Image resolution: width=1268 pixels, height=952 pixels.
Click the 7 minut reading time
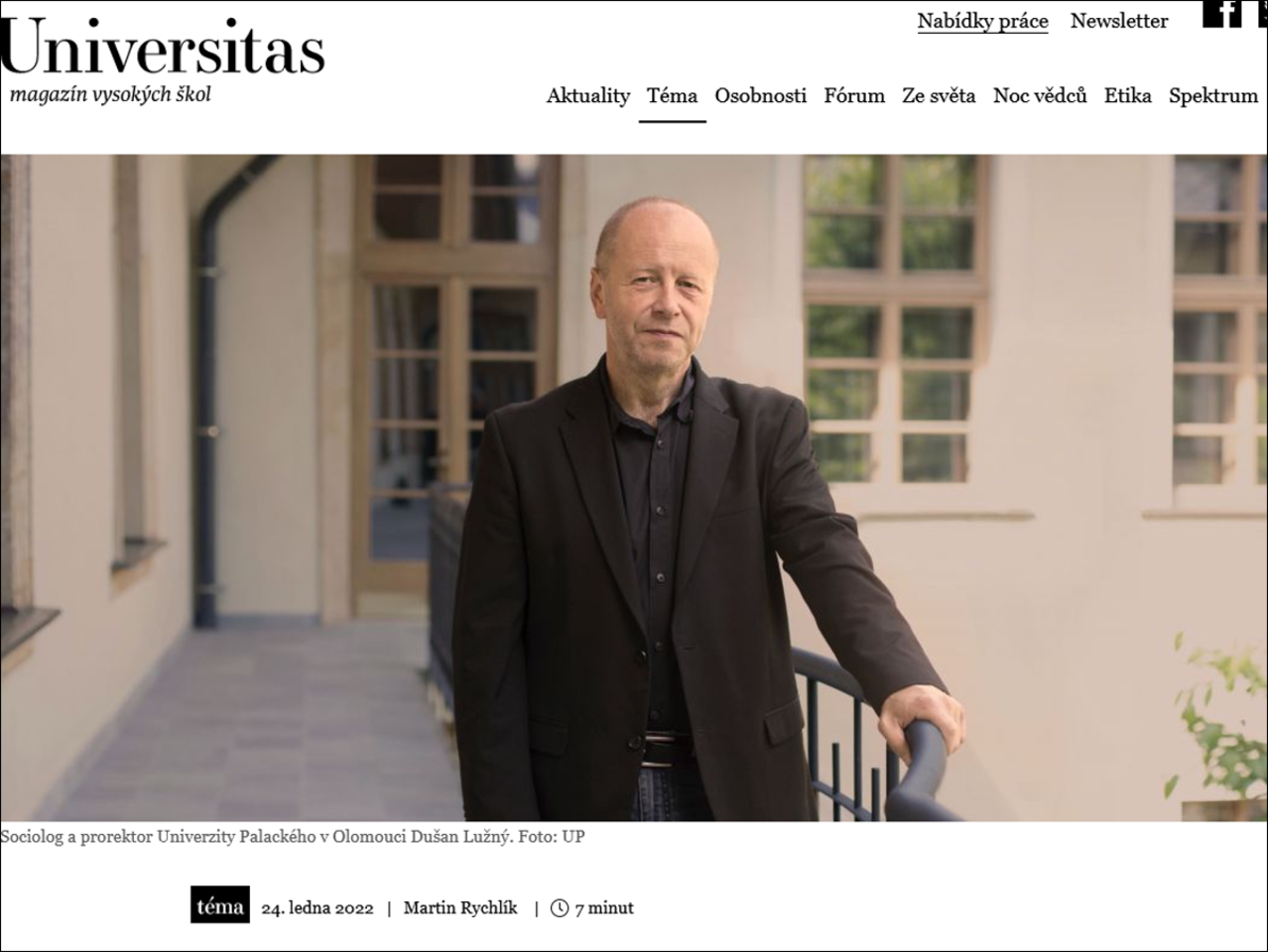click(x=604, y=908)
